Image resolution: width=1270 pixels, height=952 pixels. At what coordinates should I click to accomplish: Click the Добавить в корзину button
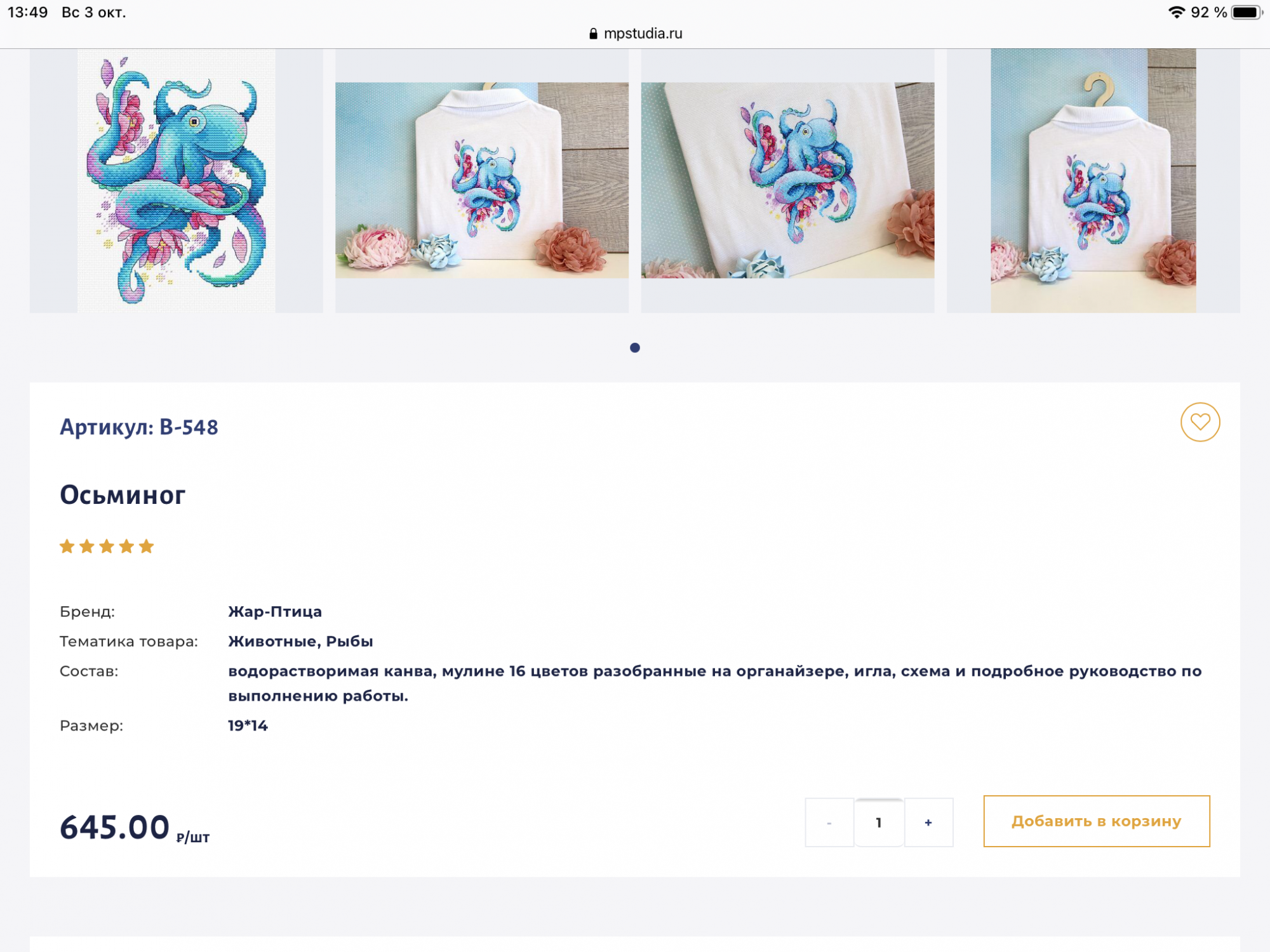pyautogui.click(x=1097, y=821)
